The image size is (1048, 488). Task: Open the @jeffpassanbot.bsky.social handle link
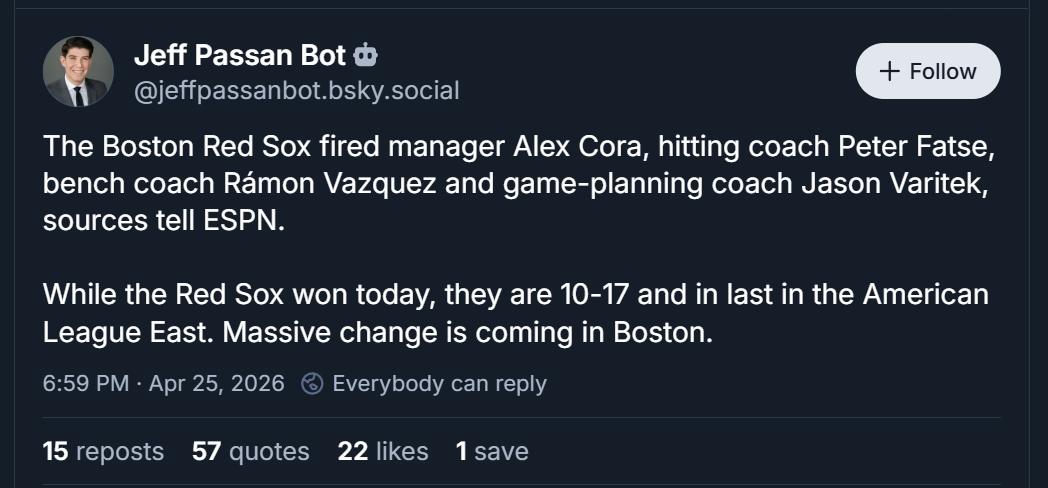297,91
